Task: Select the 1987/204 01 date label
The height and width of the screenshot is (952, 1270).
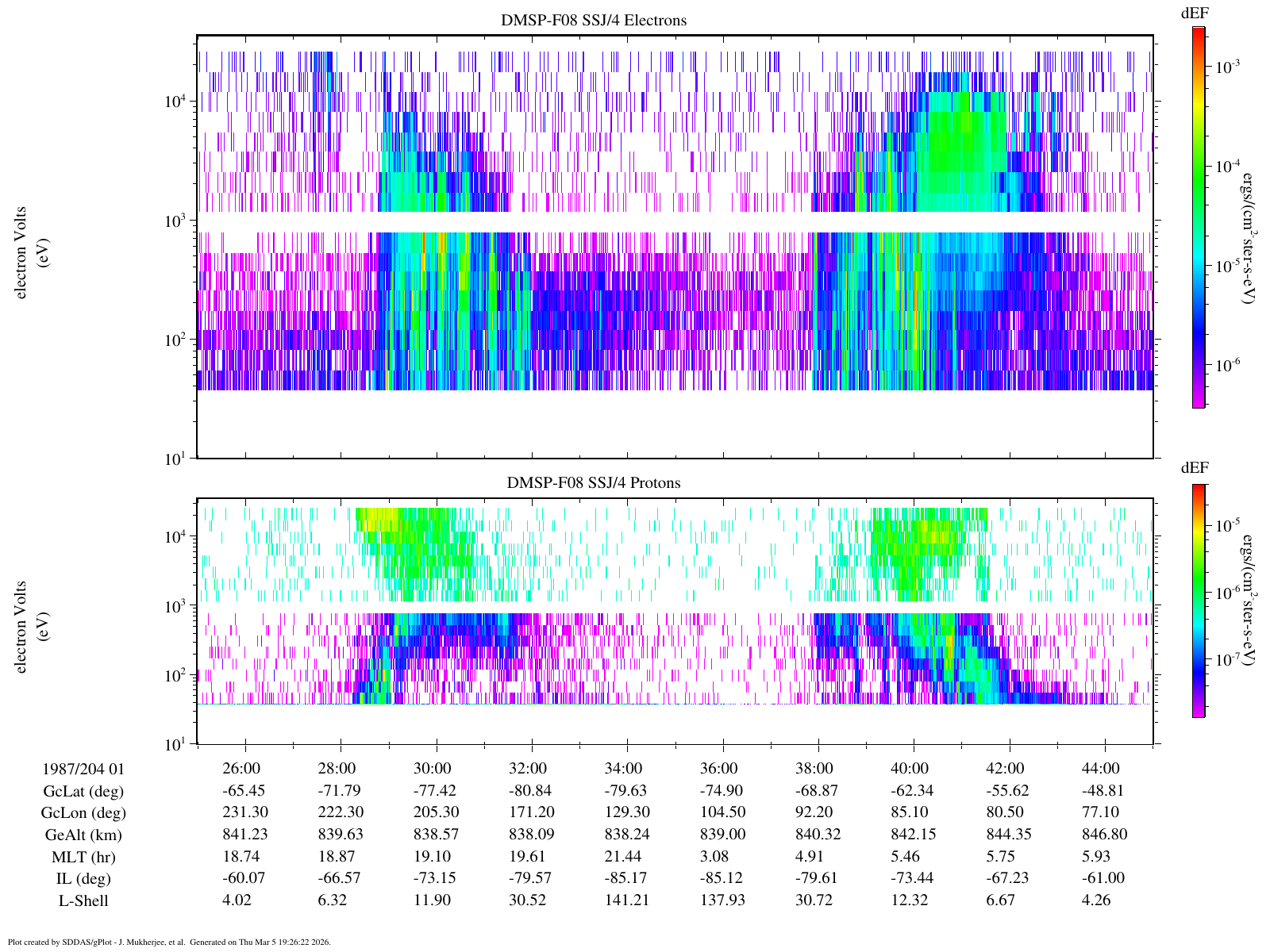Action: [x=83, y=769]
